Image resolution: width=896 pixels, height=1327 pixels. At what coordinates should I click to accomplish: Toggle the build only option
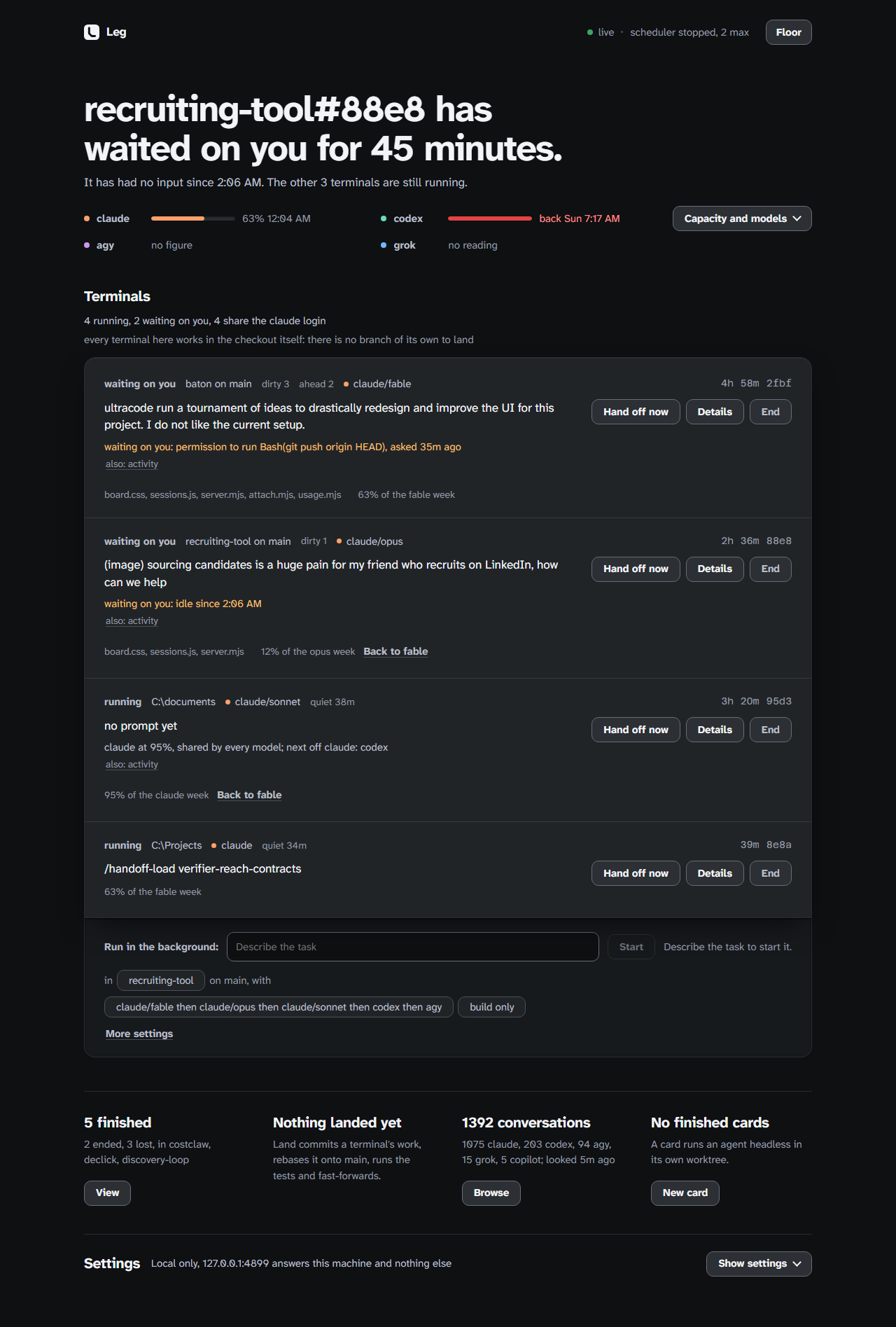coord(491,1007)
